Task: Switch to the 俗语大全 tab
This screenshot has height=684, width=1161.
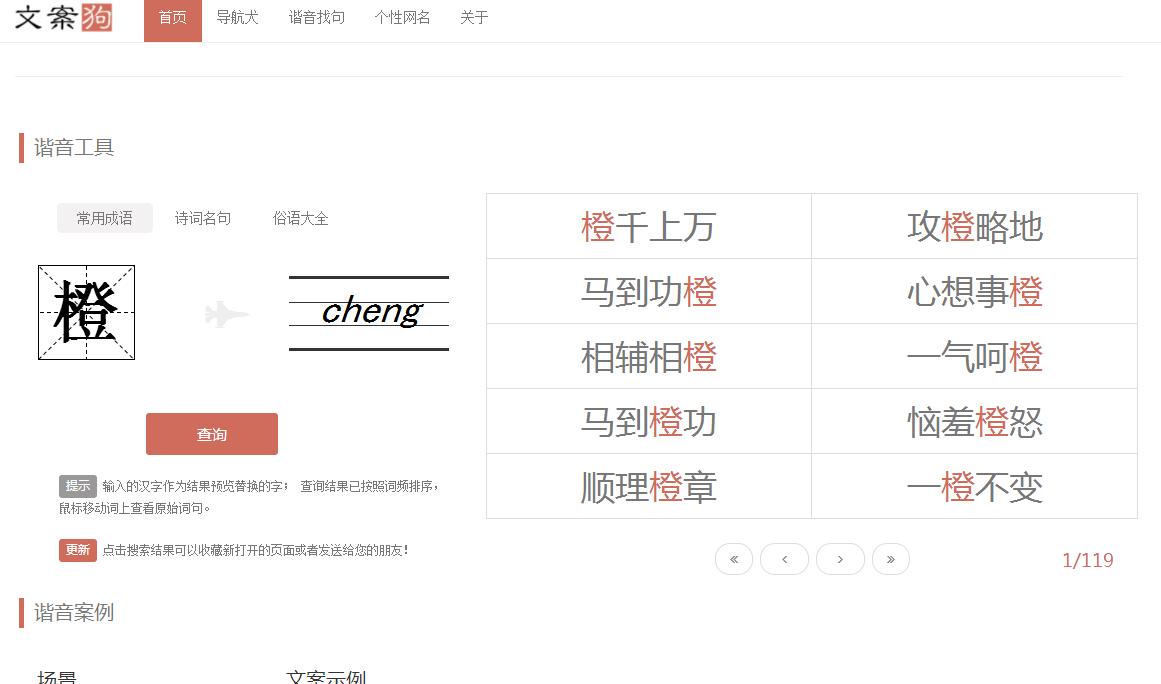Action: pos(300,218)
